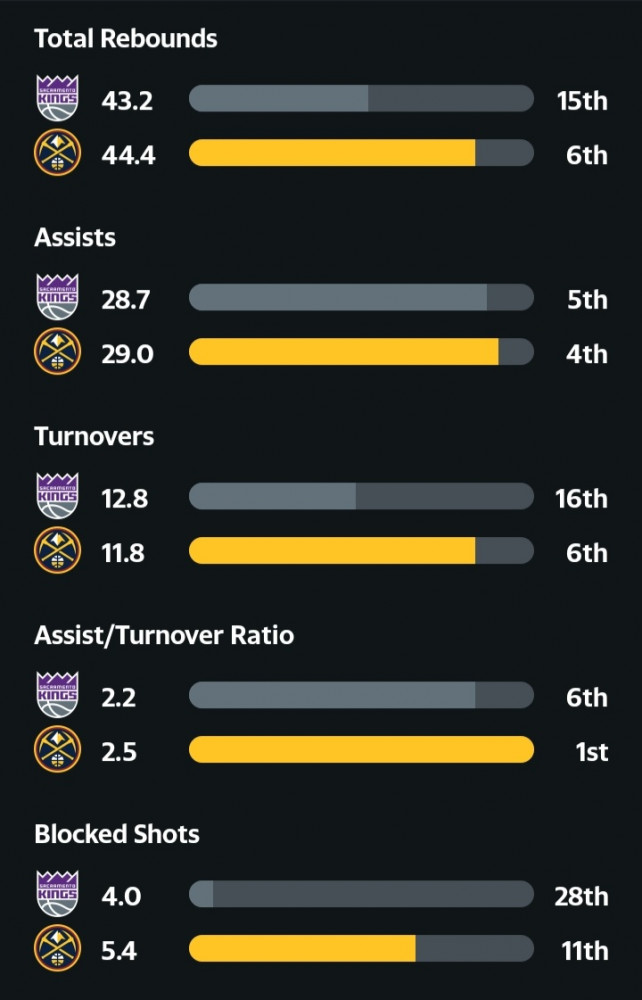
Task: Click the Kings logo under Blocked Shots
Action: click(x=57, y=894)
